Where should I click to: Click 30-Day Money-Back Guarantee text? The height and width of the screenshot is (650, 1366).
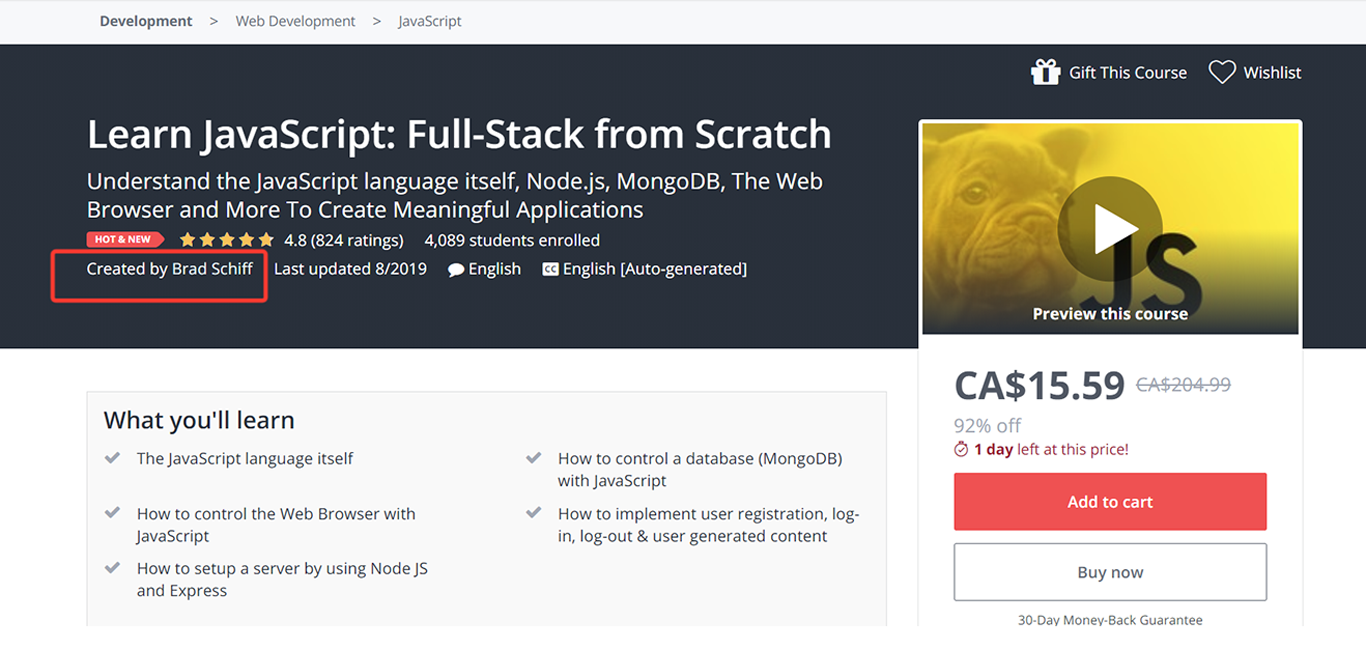[1110, 620]
